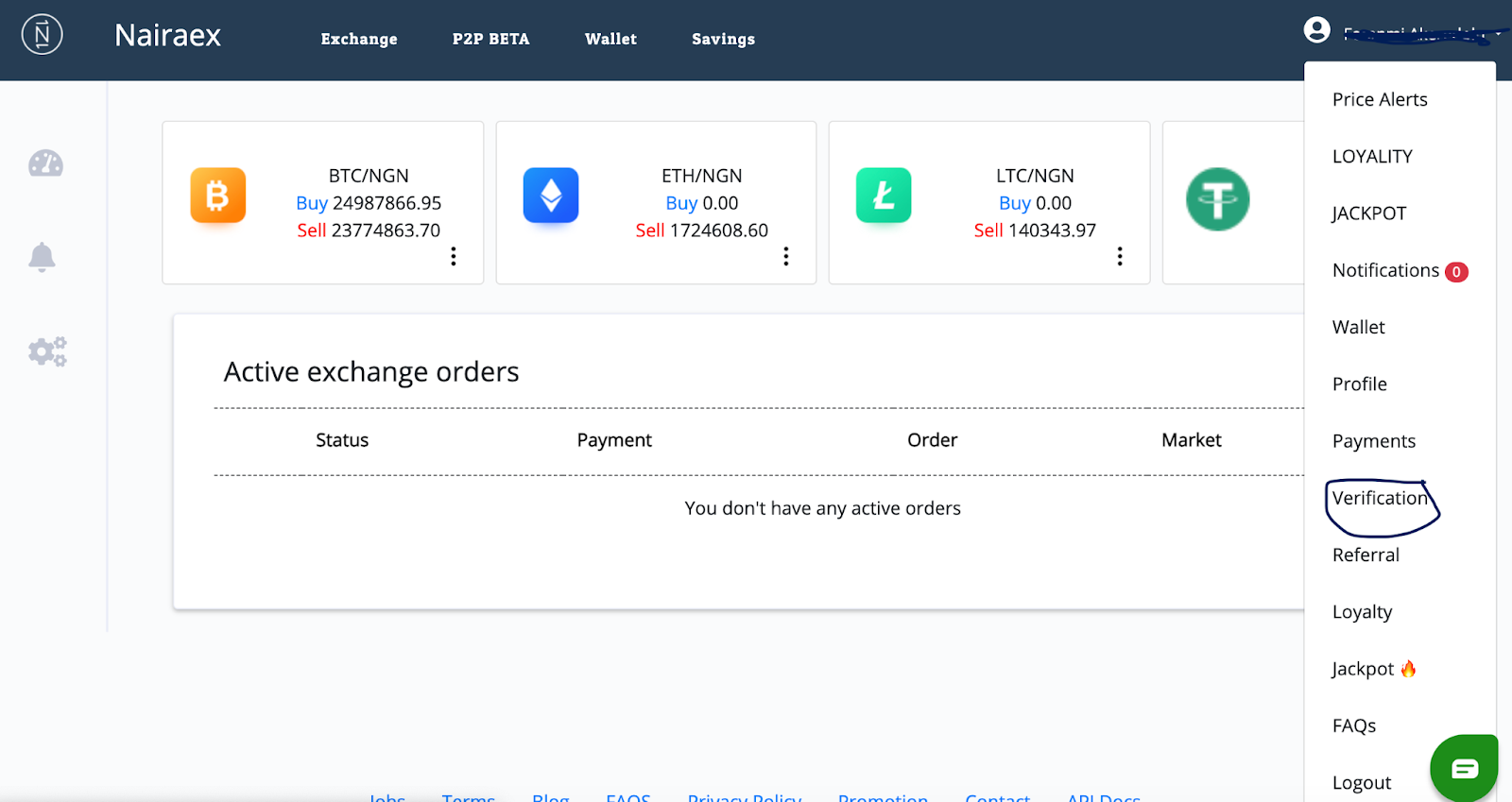1512x802 pixels.
Task: Open BTC/NGN card three-dot options
Action: pyautogui.click(x=454, y=256)
